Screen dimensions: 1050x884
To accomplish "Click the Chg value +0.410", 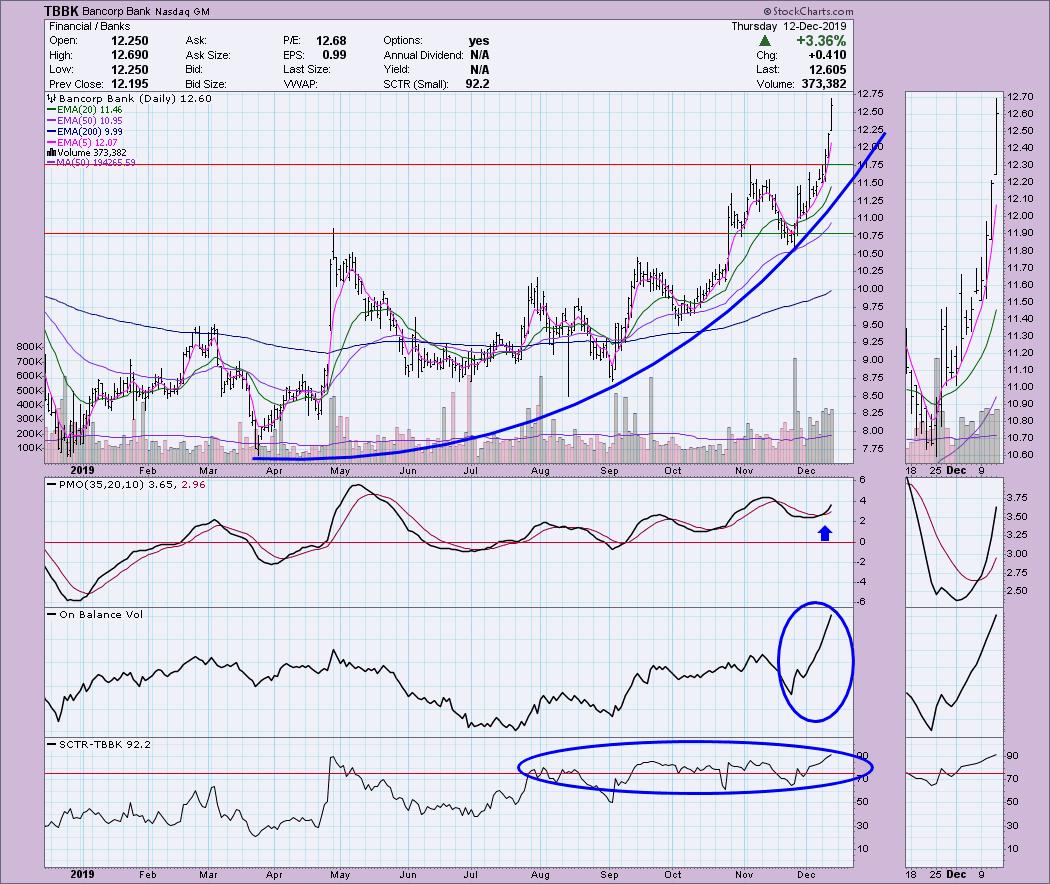I will click(826, 55).
